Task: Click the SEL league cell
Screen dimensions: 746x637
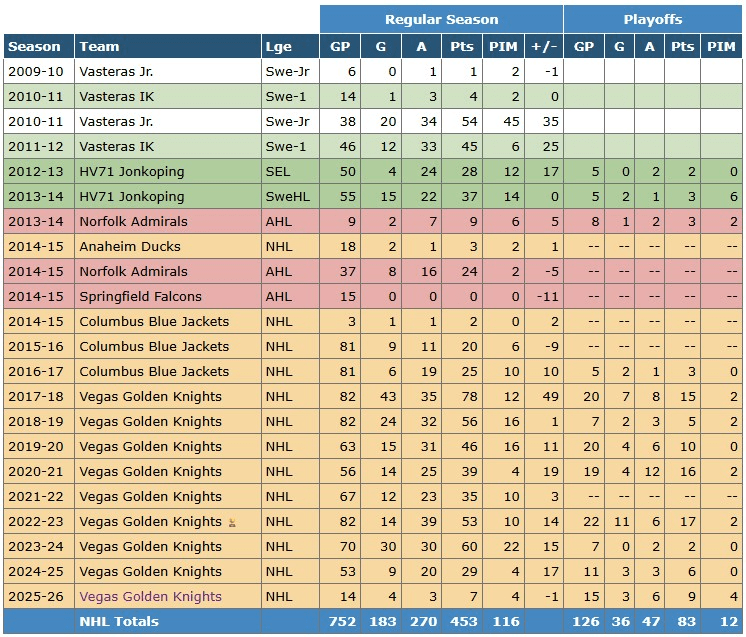Action: 290,172
